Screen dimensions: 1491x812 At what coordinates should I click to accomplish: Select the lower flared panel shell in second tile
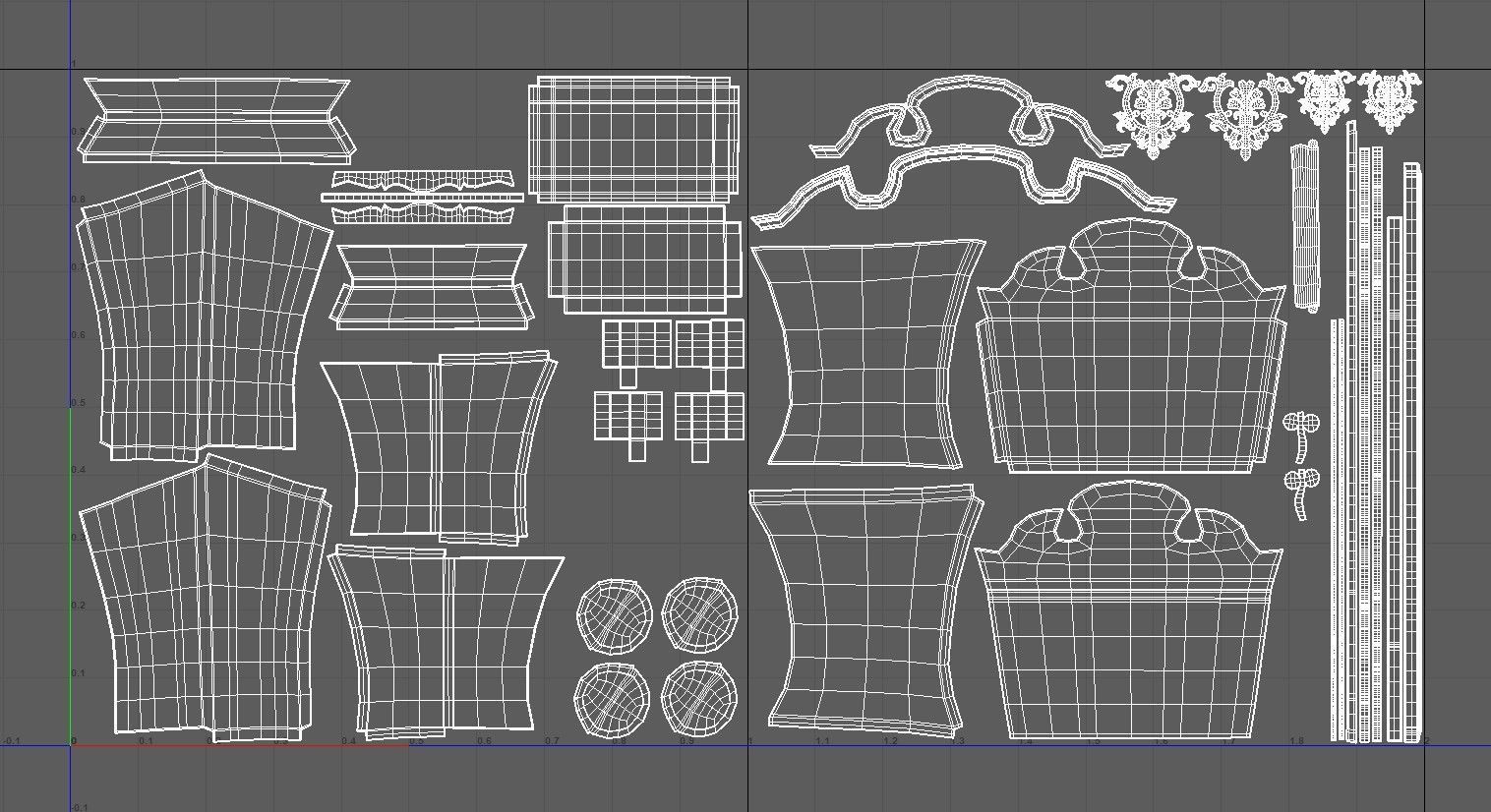pyautogui.click(x=865, y=610)
